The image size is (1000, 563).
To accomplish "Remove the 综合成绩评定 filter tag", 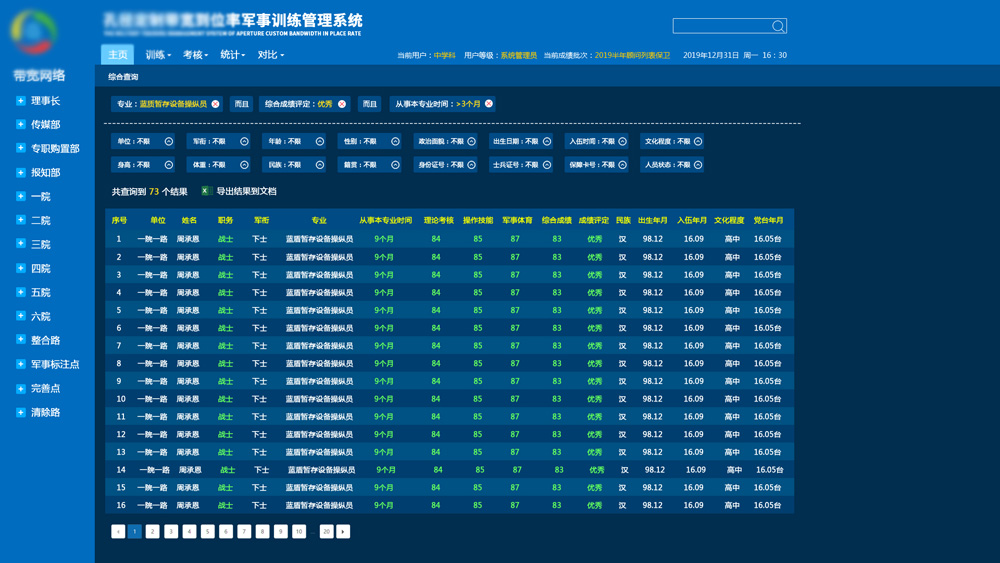I will point(342,104).
